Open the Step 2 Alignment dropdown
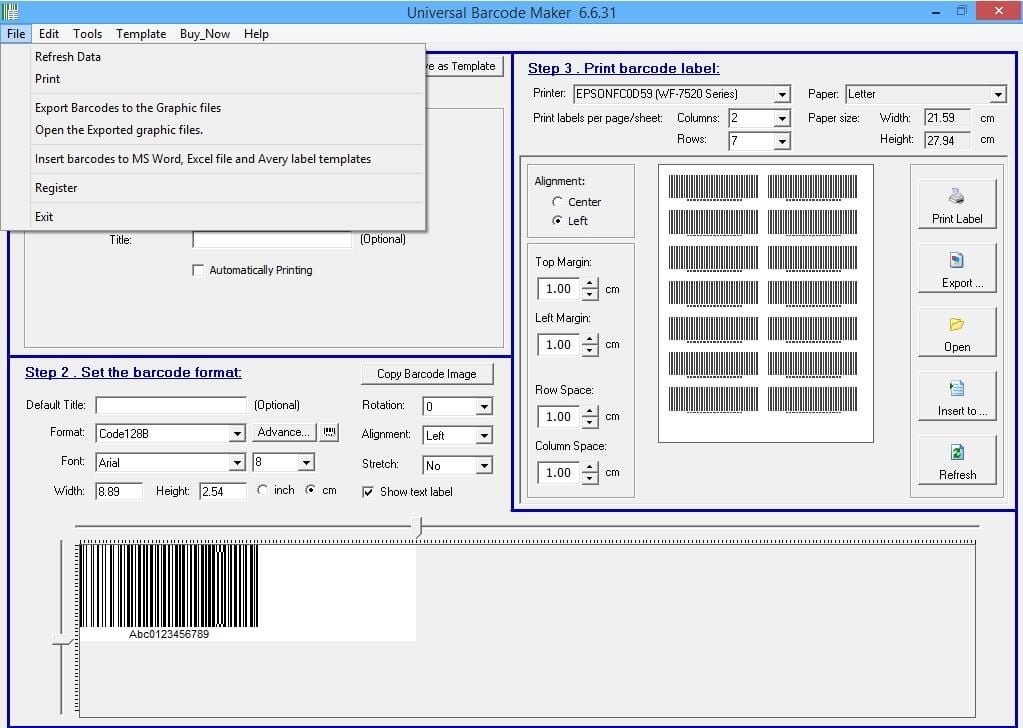 [483, 436]
